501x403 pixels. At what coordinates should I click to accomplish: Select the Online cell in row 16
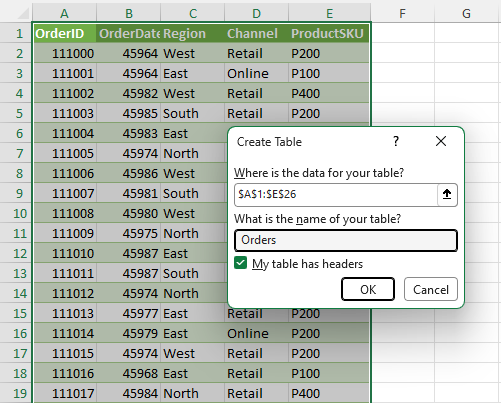[x=257, y=333]
